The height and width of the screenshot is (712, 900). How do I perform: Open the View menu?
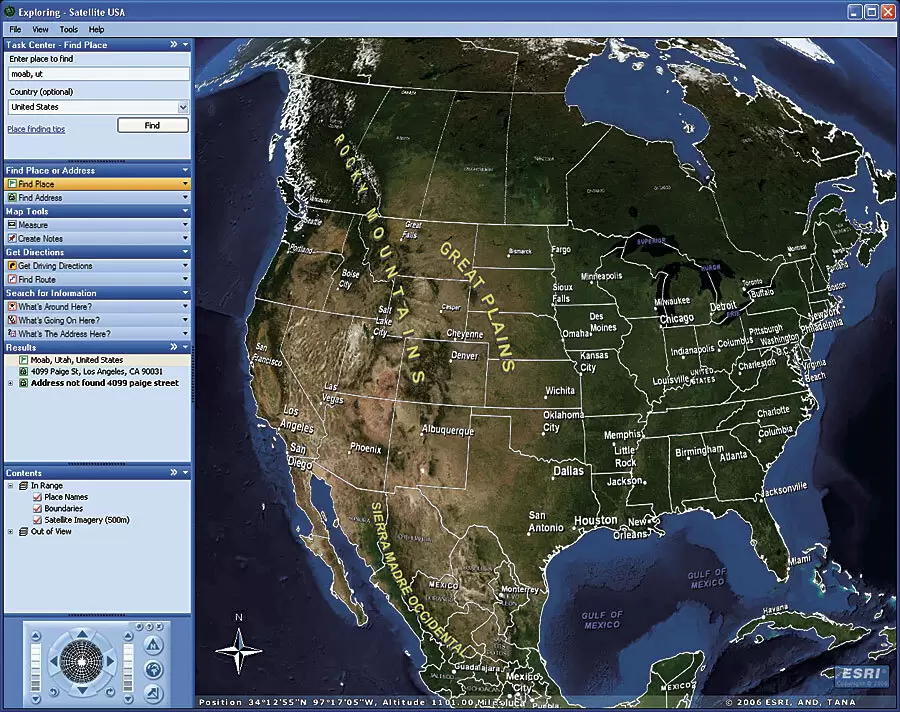pos(40,29)
